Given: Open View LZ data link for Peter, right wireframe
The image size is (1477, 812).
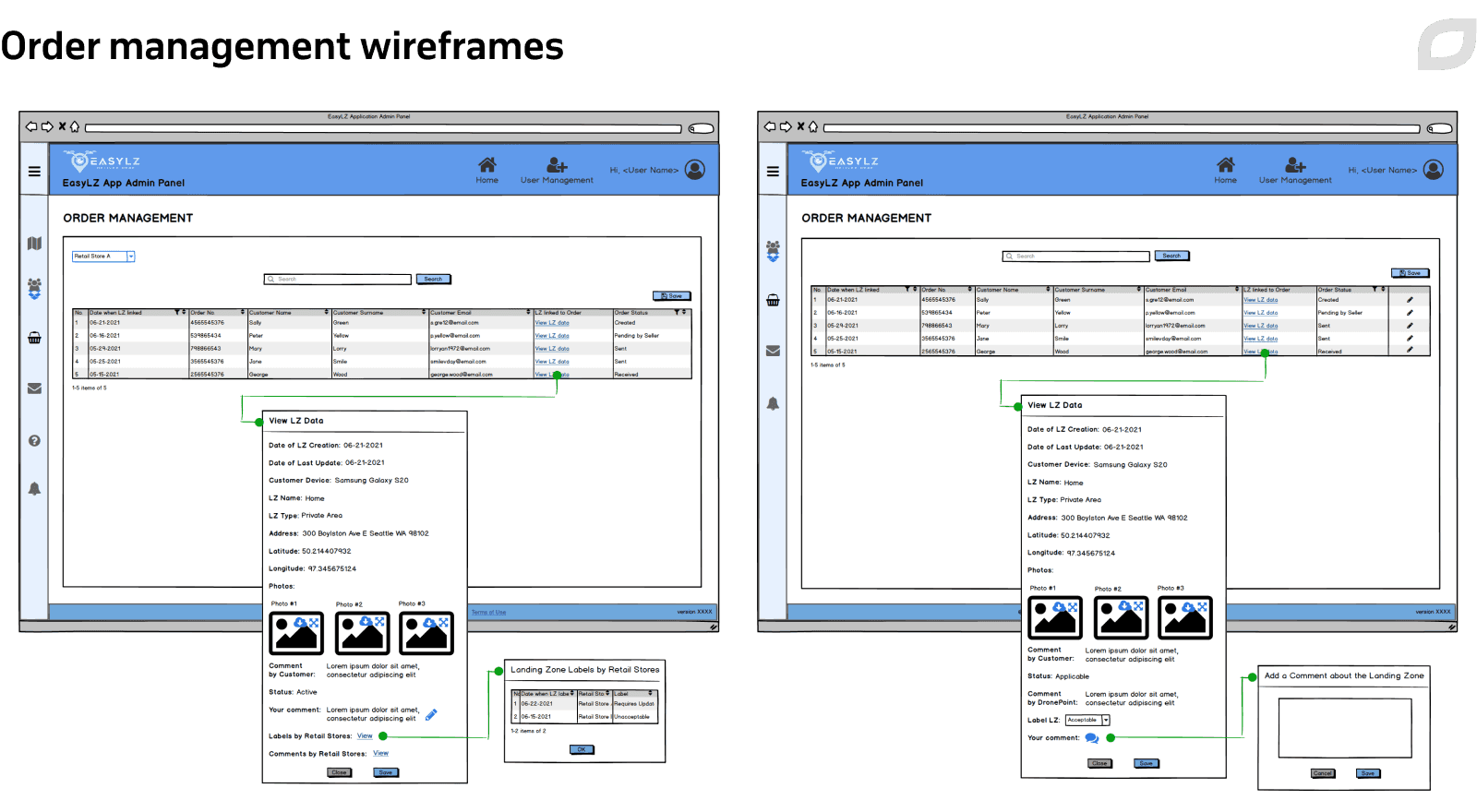Looking at the screenshot, I should (x=1261, y=313).
